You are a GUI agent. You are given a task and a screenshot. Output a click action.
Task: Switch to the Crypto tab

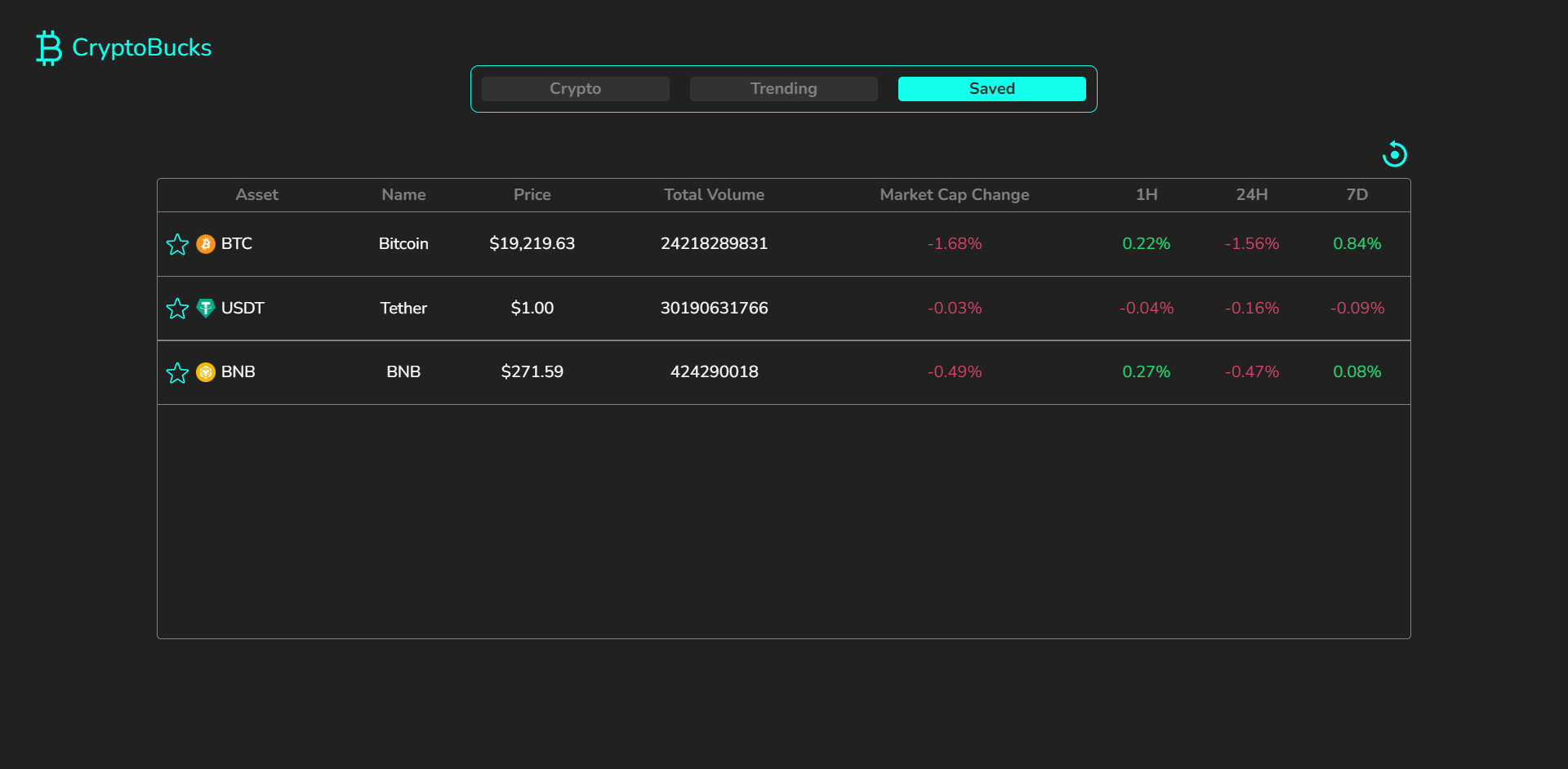pos(575,89)
